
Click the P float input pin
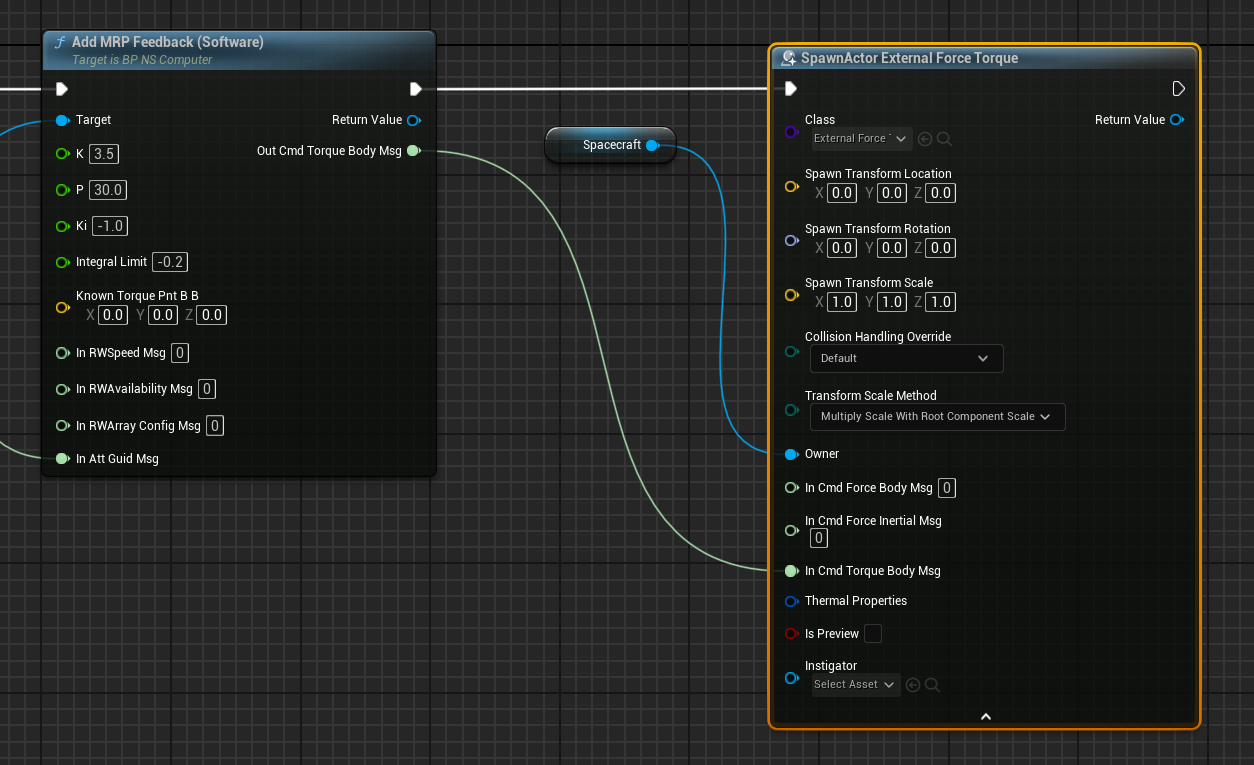[63, 190]
